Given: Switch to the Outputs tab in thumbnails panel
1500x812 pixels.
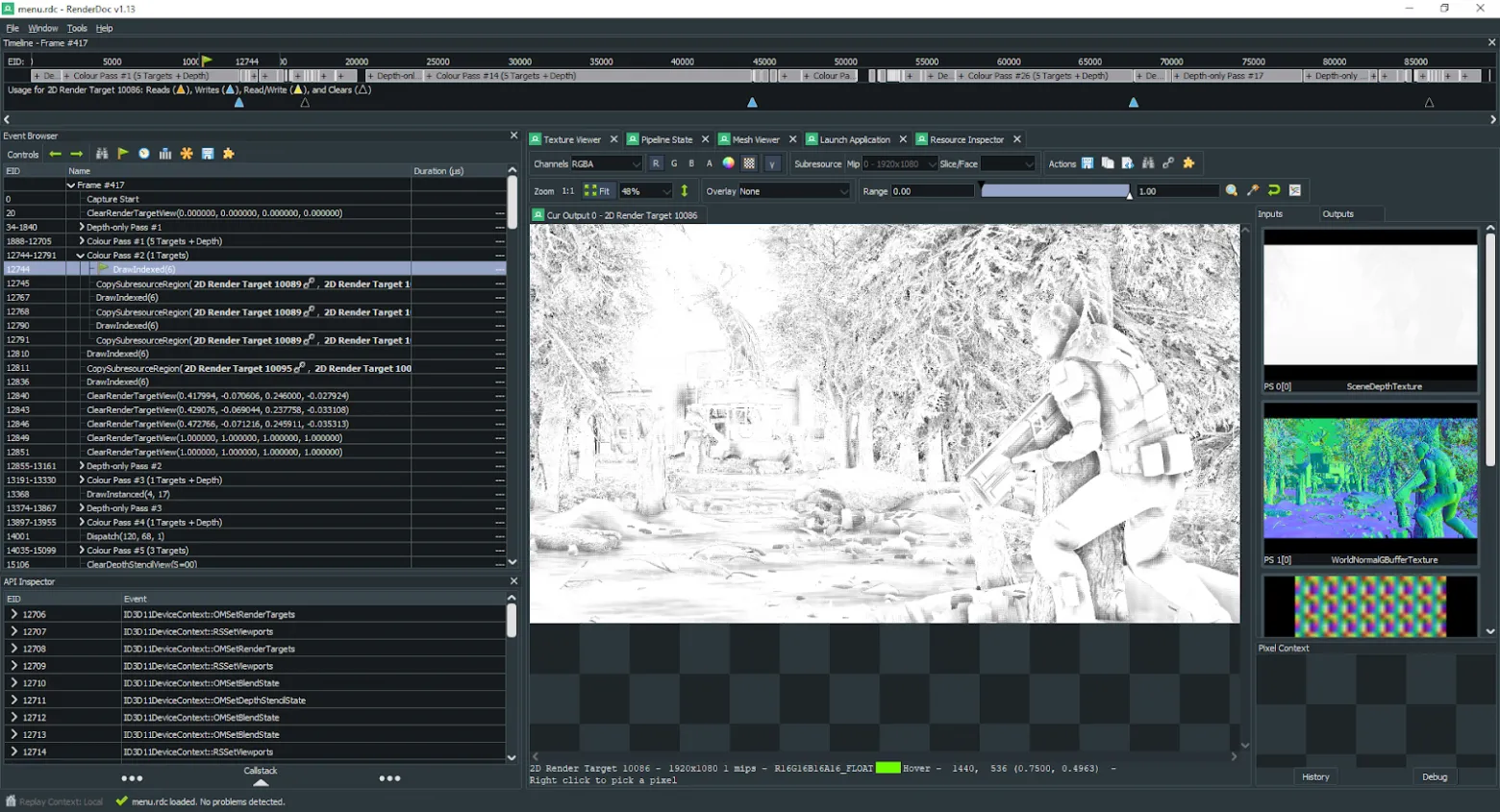Looking at the screenshot, I should tap(1337, 213).
